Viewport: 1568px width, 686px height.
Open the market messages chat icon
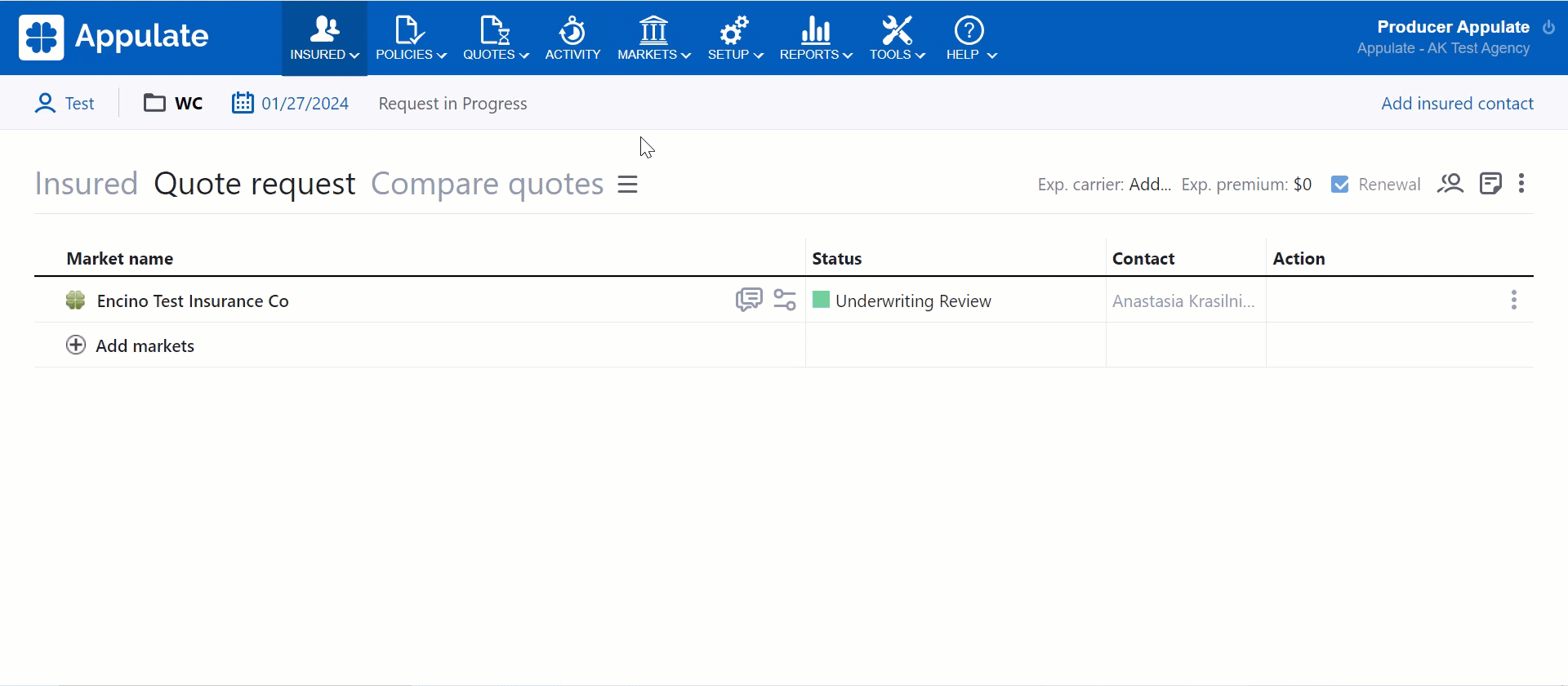point(748,300)
